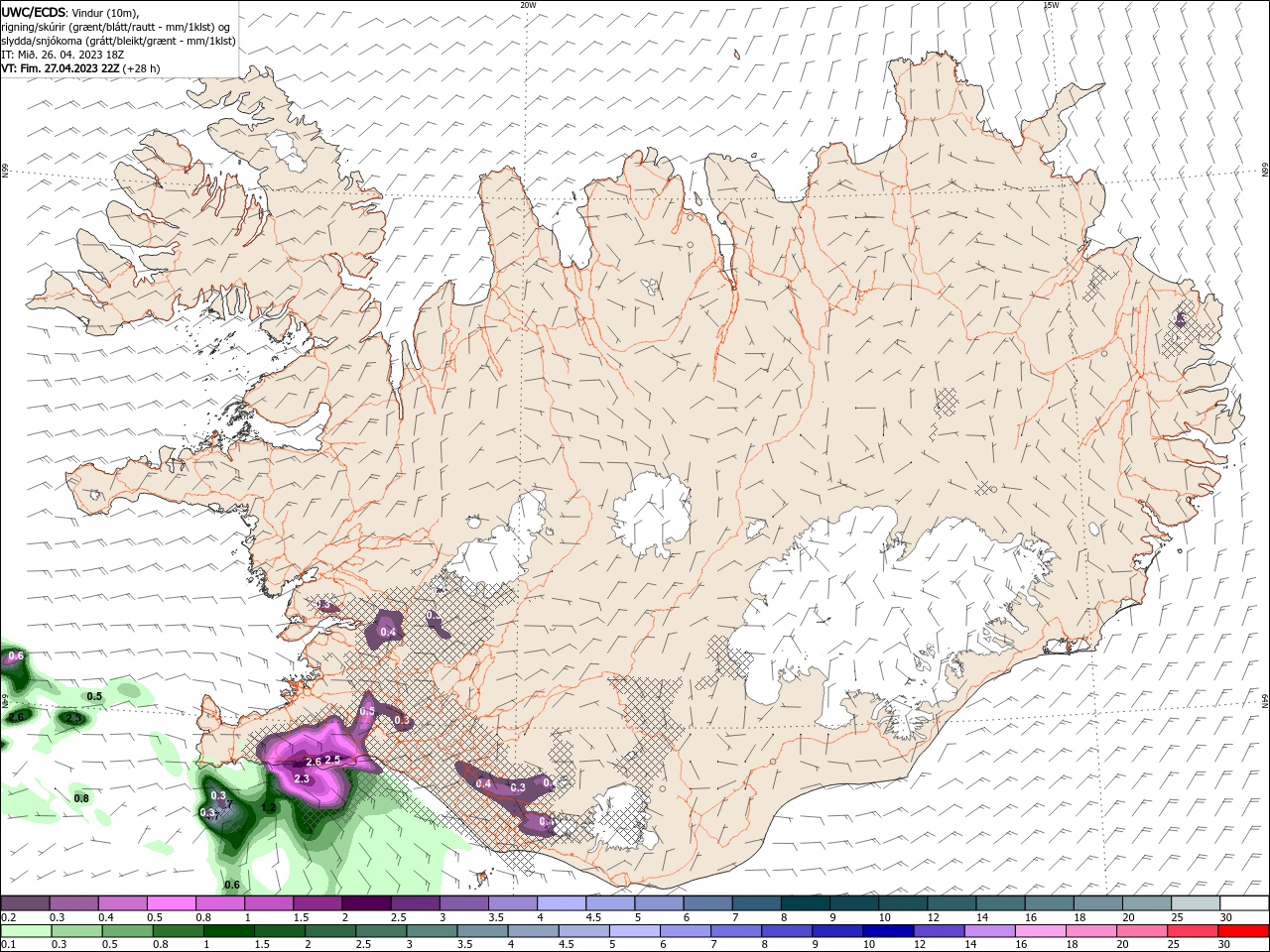1270x952 pixels.
Task: Click the snow-scale swatch starting at 14
Action: pyautogui.click(x=1001, y=903)
